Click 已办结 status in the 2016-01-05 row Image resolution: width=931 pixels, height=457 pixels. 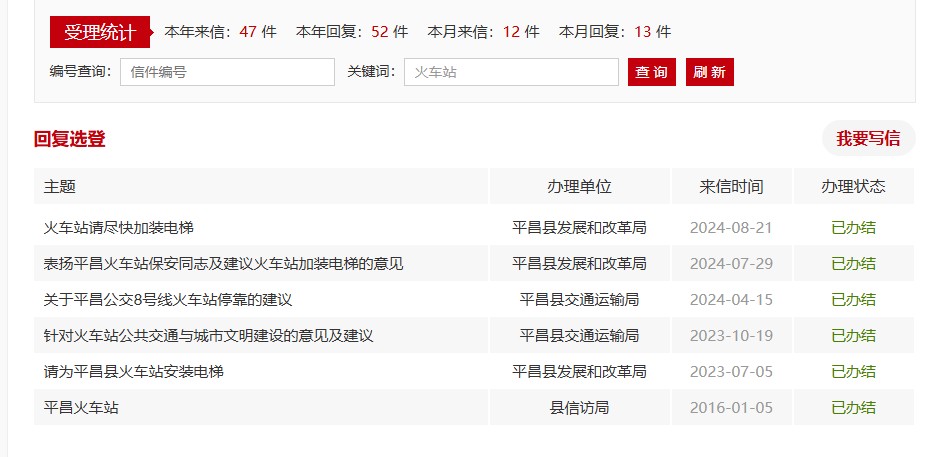853,408
